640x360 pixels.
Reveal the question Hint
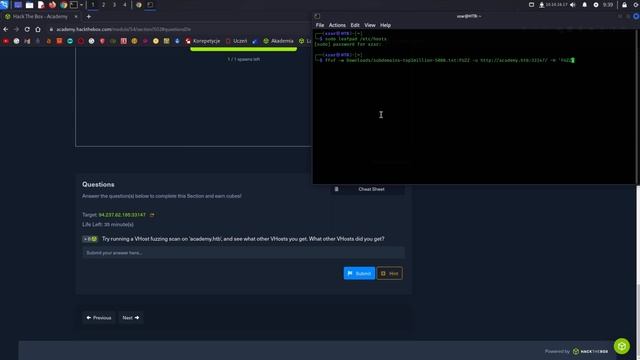pyautogui.click(x=389, y=273)
